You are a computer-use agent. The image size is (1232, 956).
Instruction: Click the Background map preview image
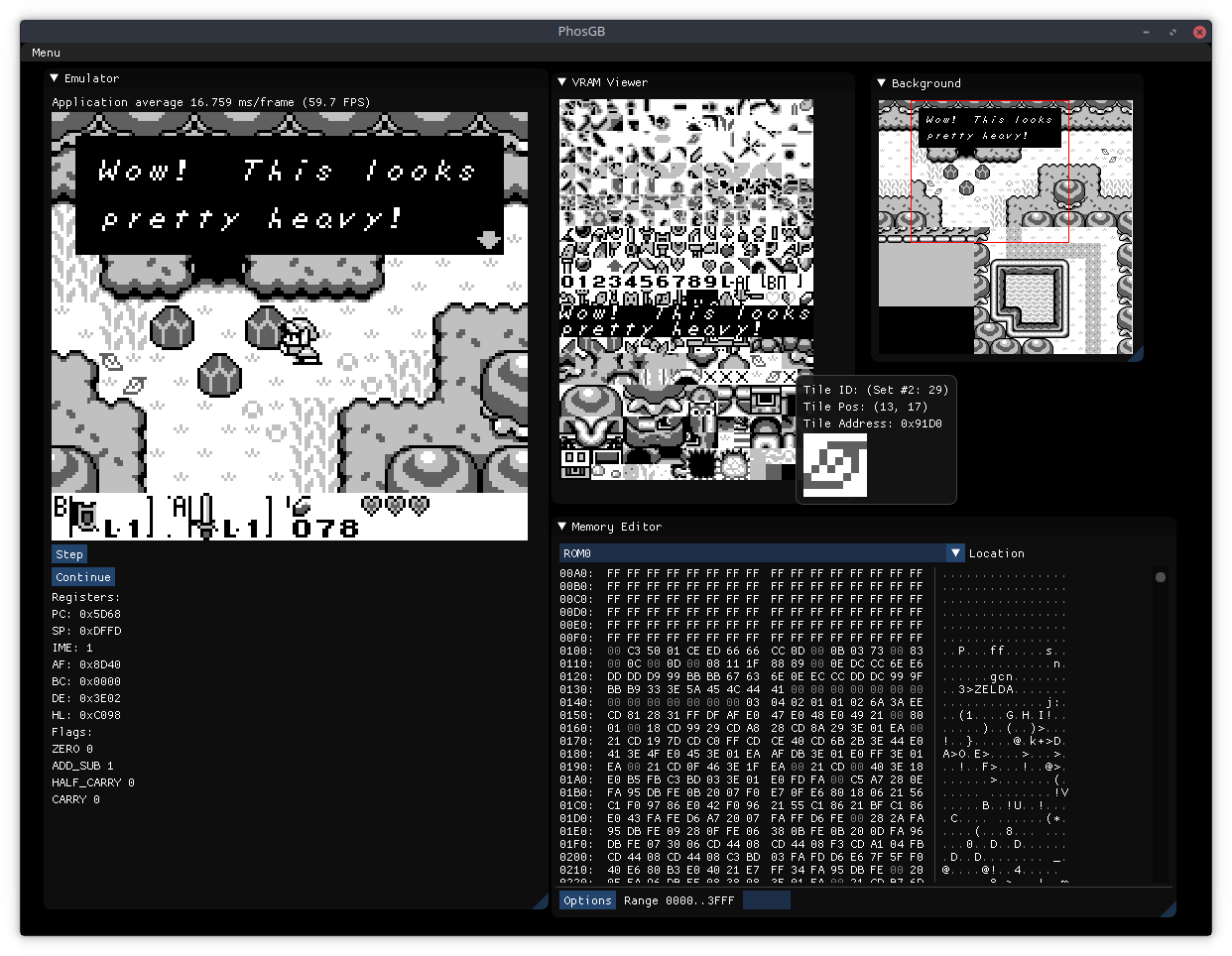click(x=1006, y=227)
